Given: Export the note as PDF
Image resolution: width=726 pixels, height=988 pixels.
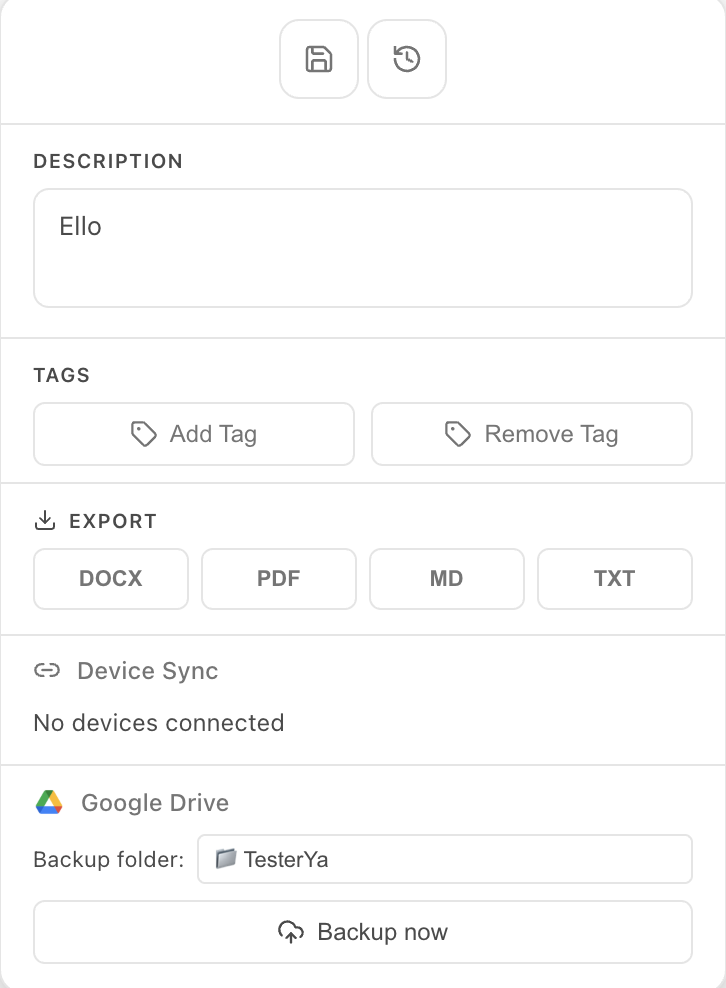Looking at the screenshot, I should tap(279, 579).
